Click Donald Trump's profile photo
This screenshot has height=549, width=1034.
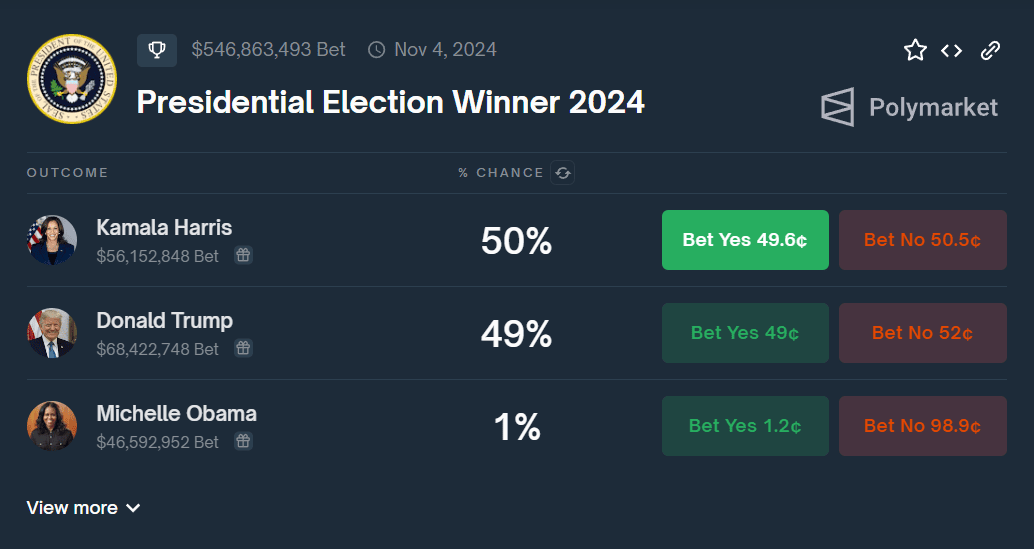tap(52, 333)
